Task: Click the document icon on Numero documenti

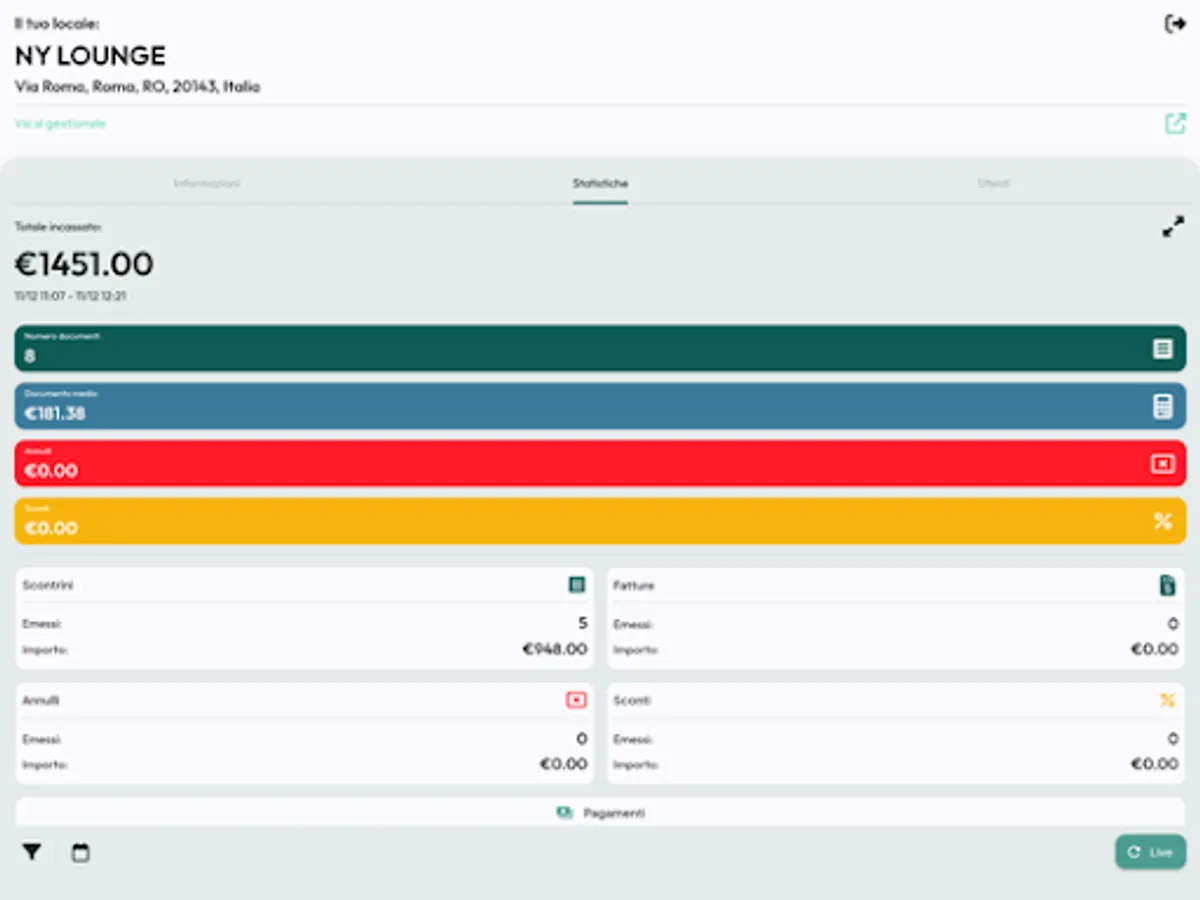Action: point(1164,347)
